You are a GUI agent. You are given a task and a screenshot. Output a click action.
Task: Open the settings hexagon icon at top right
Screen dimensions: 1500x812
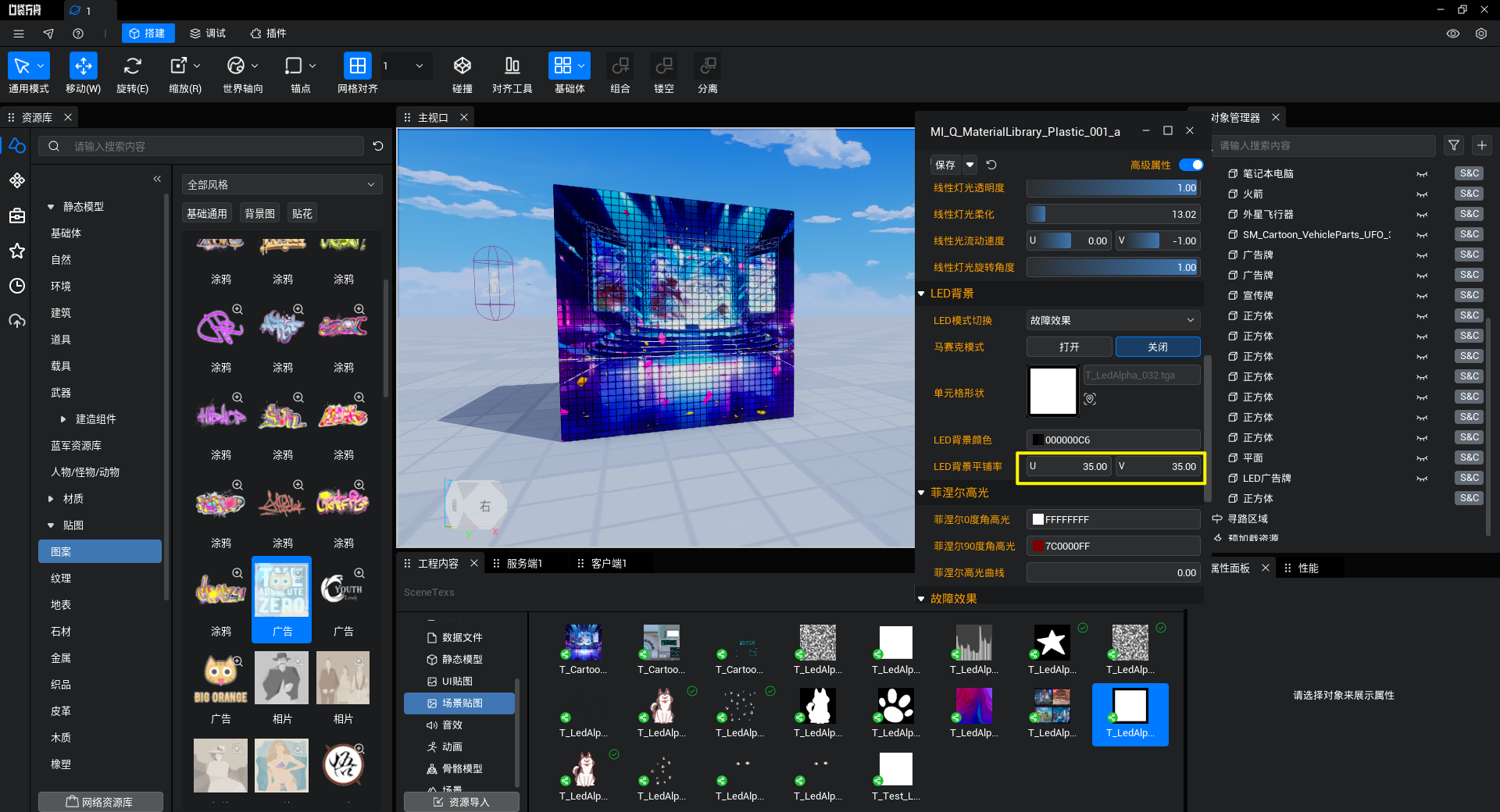click(x=1481, y=34)
